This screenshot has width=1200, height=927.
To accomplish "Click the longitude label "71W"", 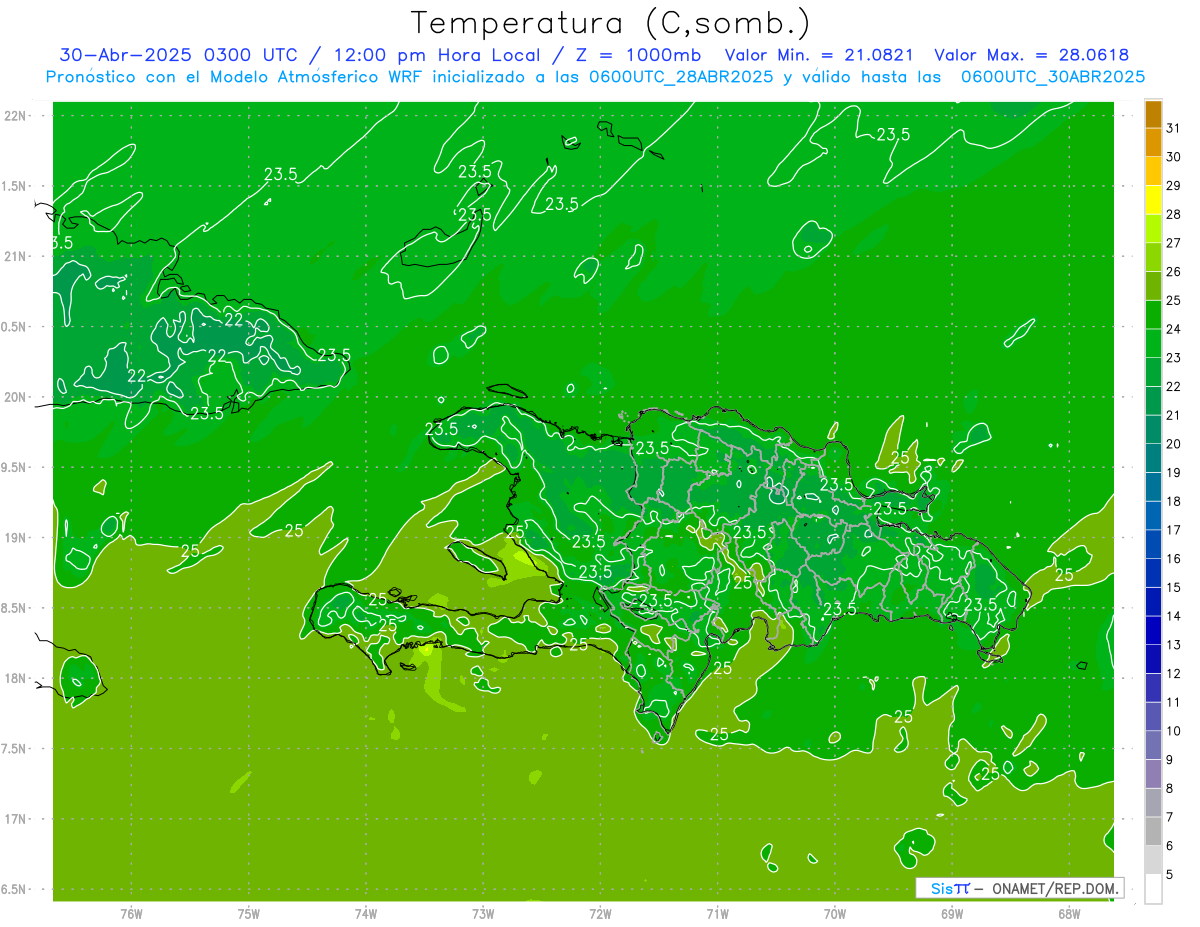I will (x=717, y=914).
